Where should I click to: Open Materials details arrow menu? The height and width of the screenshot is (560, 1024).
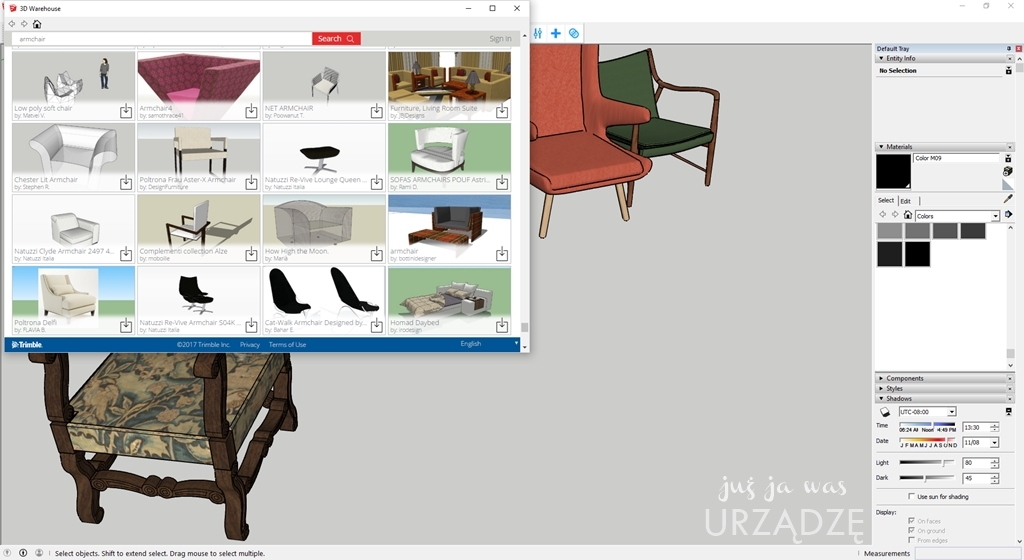(x=1008, y=215)
